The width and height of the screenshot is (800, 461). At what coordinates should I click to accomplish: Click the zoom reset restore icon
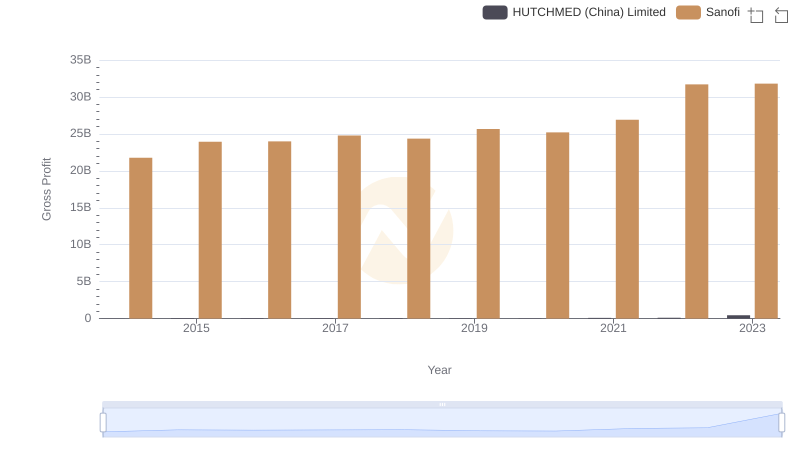click(x=781, y=15)
